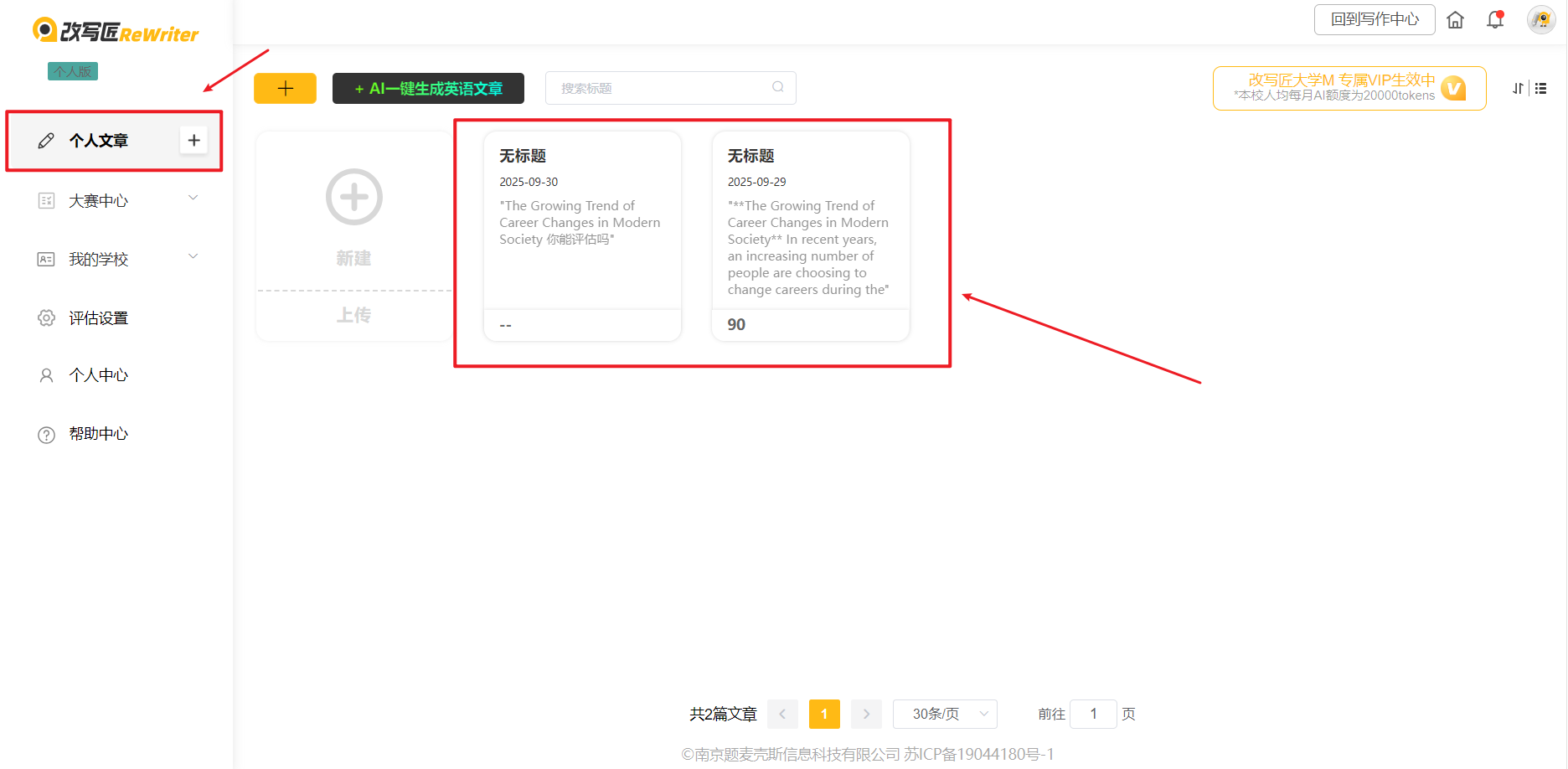Click the plus icon beside 个人文章

pyautogui.click(x=193, y=141)
